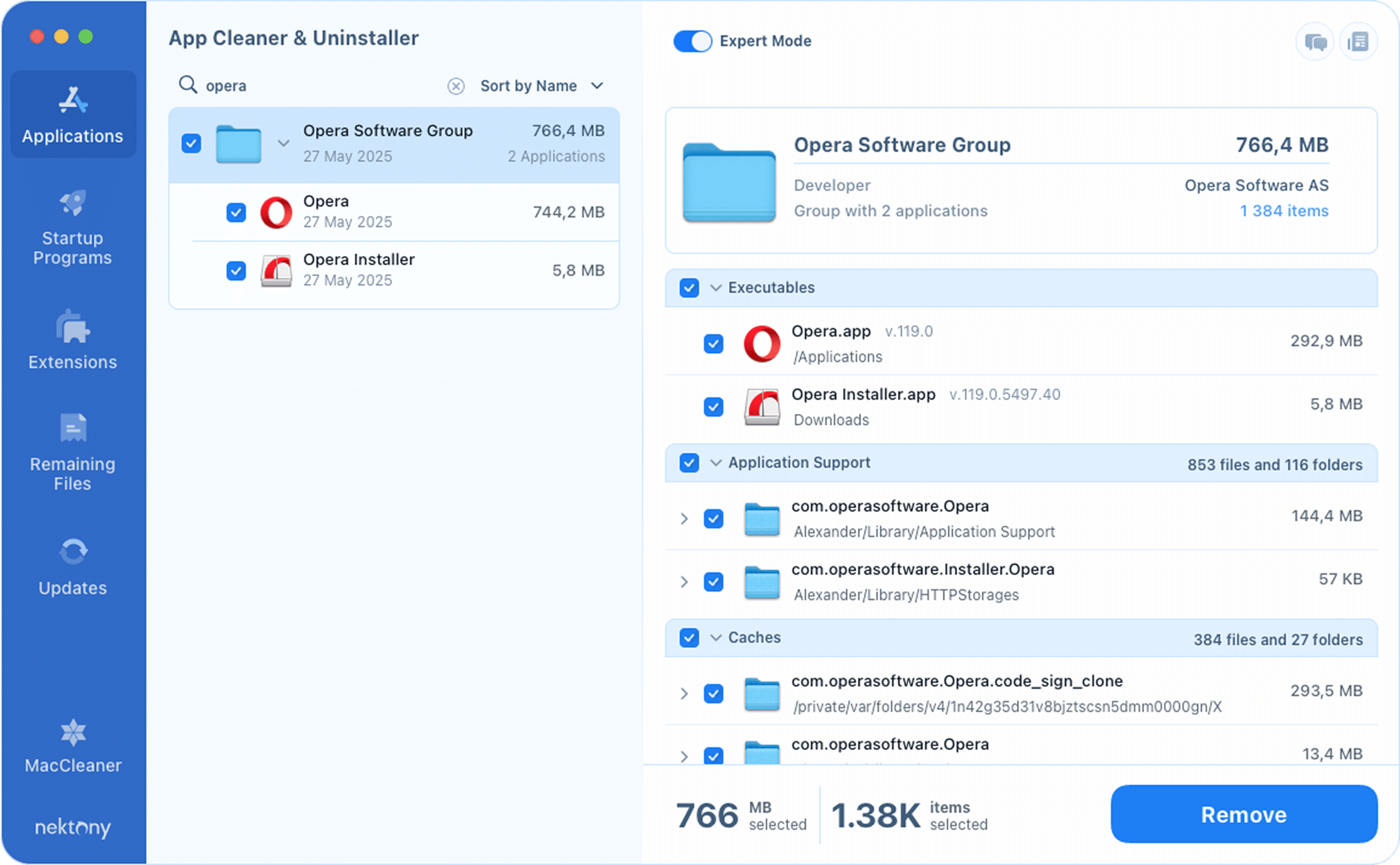
Task: Collapse the Executables section
Action: (x=716, y=287)
